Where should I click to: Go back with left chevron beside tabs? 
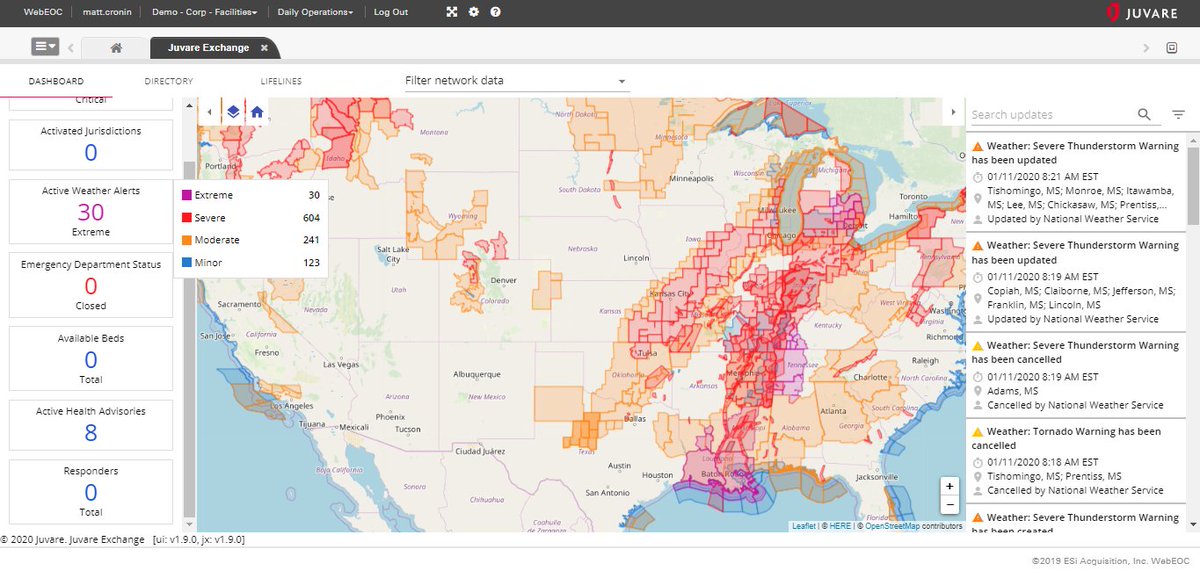pyautogui.click(x=71, y=47)
